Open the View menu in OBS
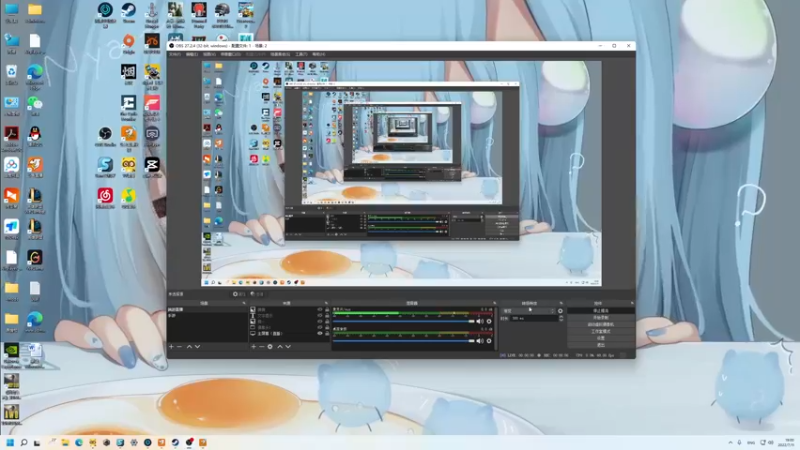Image resolution: width=800 pixels, height=450 pixels. (x=209, y=54)
